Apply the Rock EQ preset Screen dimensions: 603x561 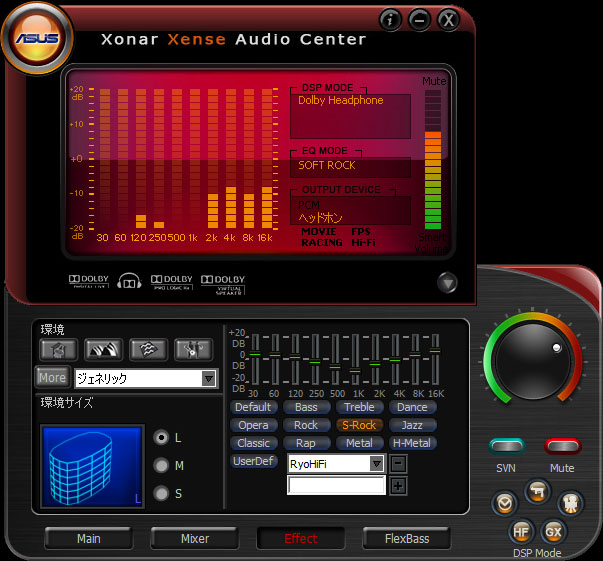click(306, 425)
